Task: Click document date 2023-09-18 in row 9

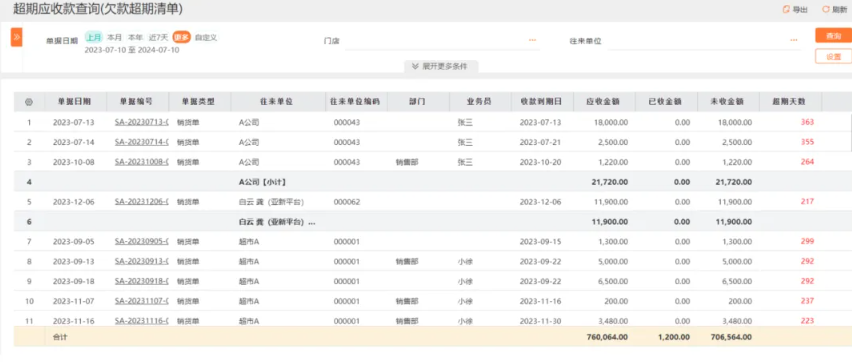Action: pyautogui.click(x=73, y=281)
